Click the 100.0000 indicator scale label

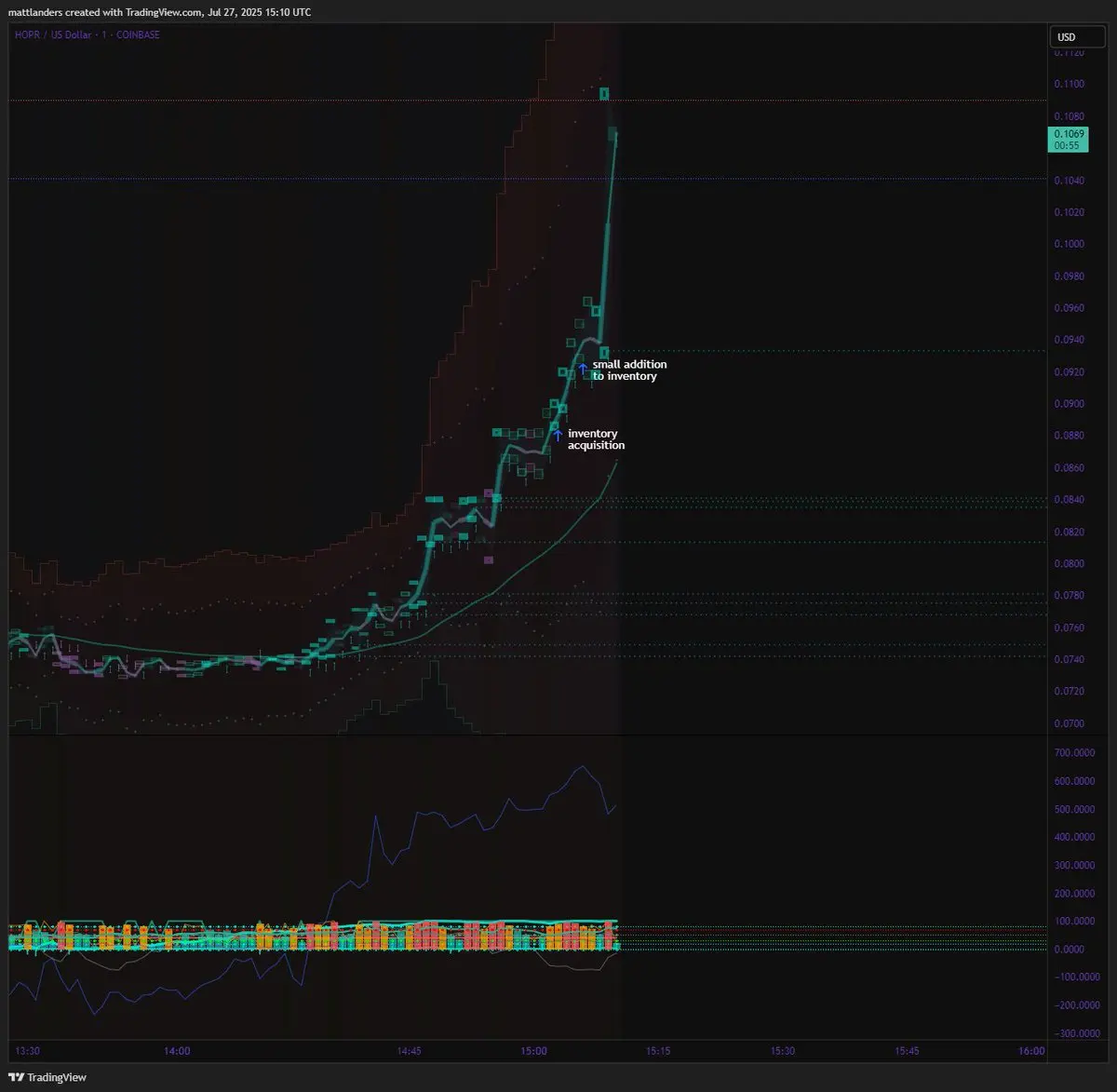pyautogui.click(x=1074, y=921)
